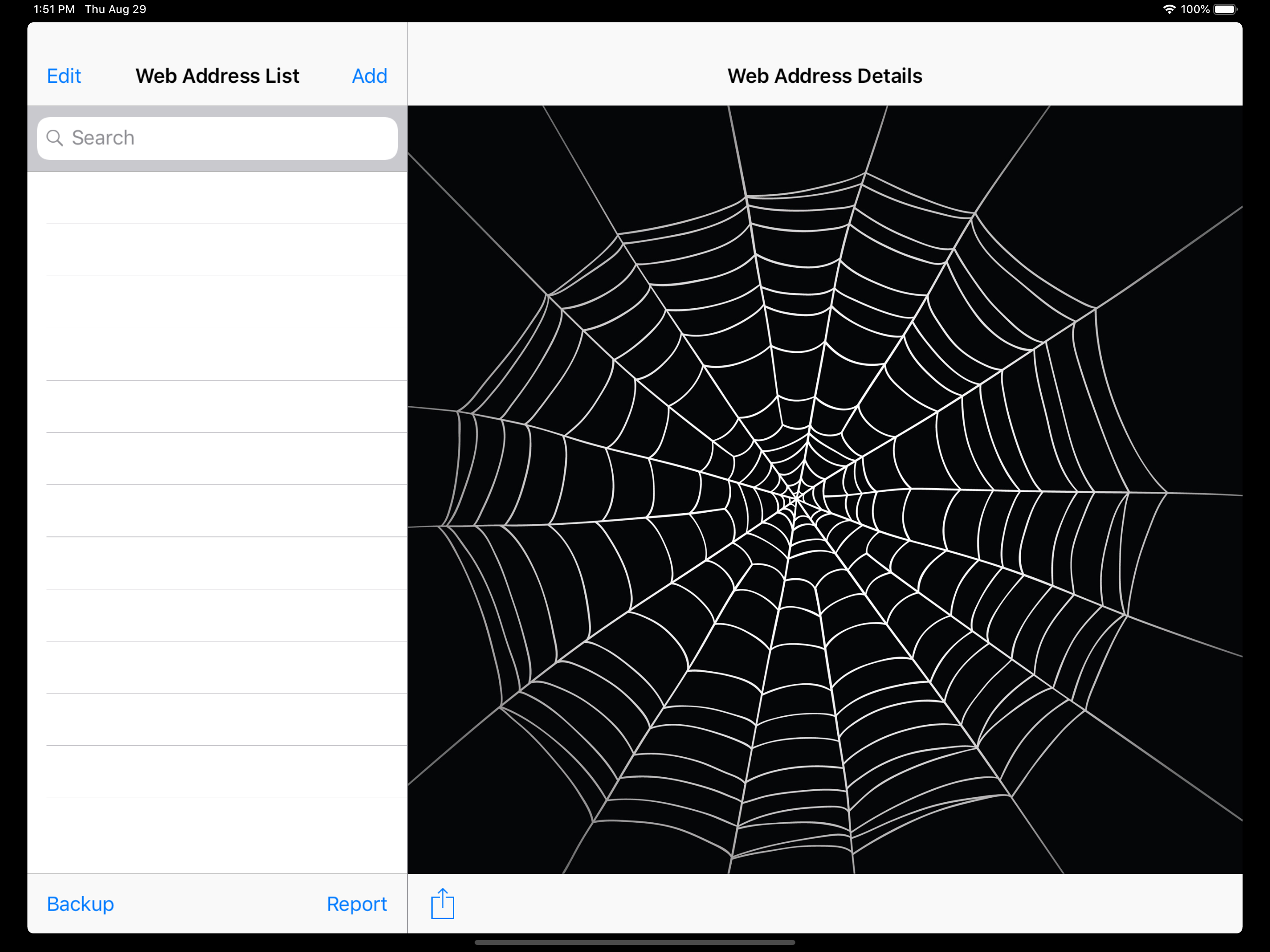Click the battery icon in the status bar
This screenshot has width=1270, height=952.
pyautogui.click(x=1225, y=9)
